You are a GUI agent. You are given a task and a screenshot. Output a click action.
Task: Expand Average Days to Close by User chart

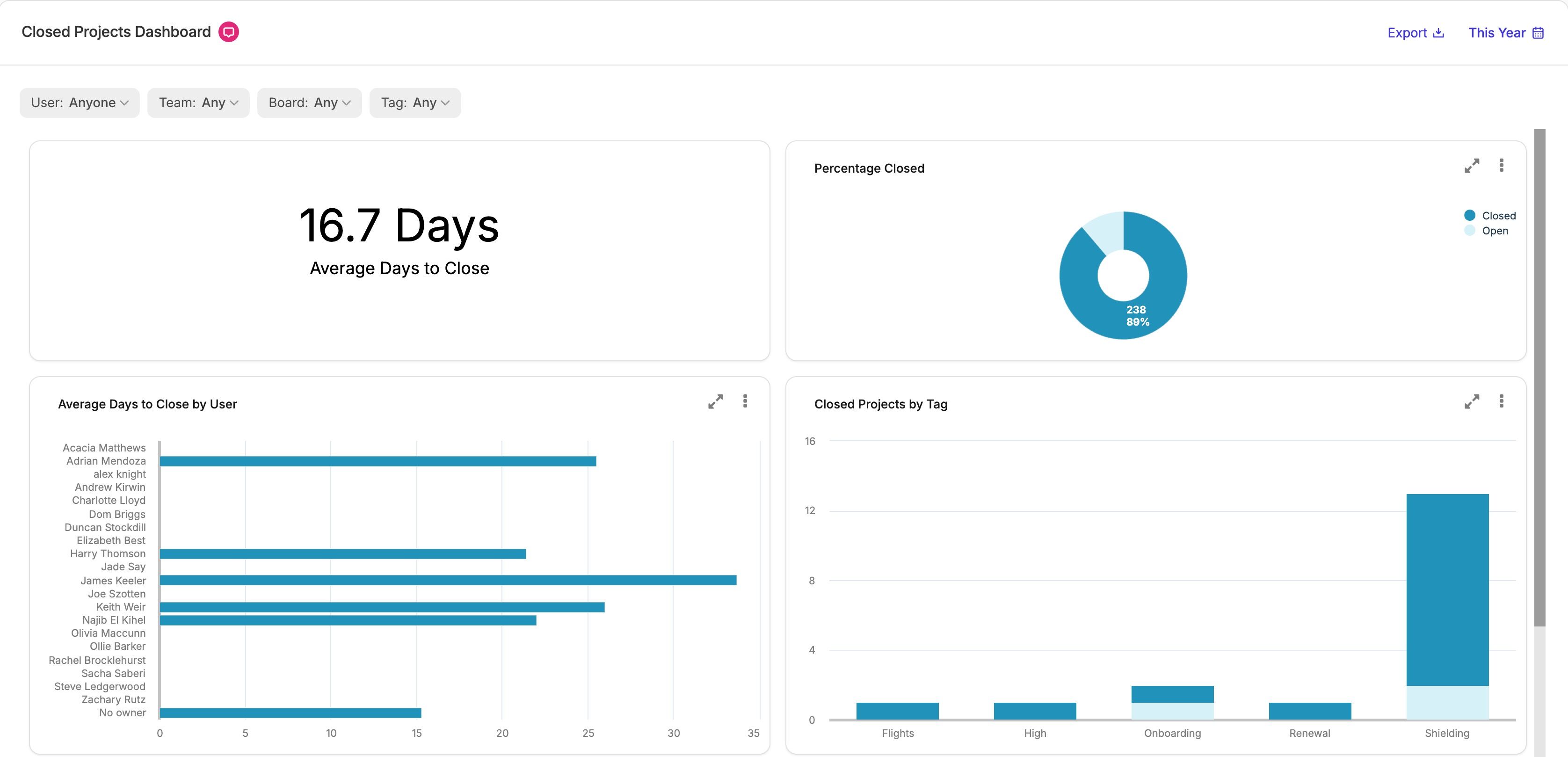[x=715, y=401]
